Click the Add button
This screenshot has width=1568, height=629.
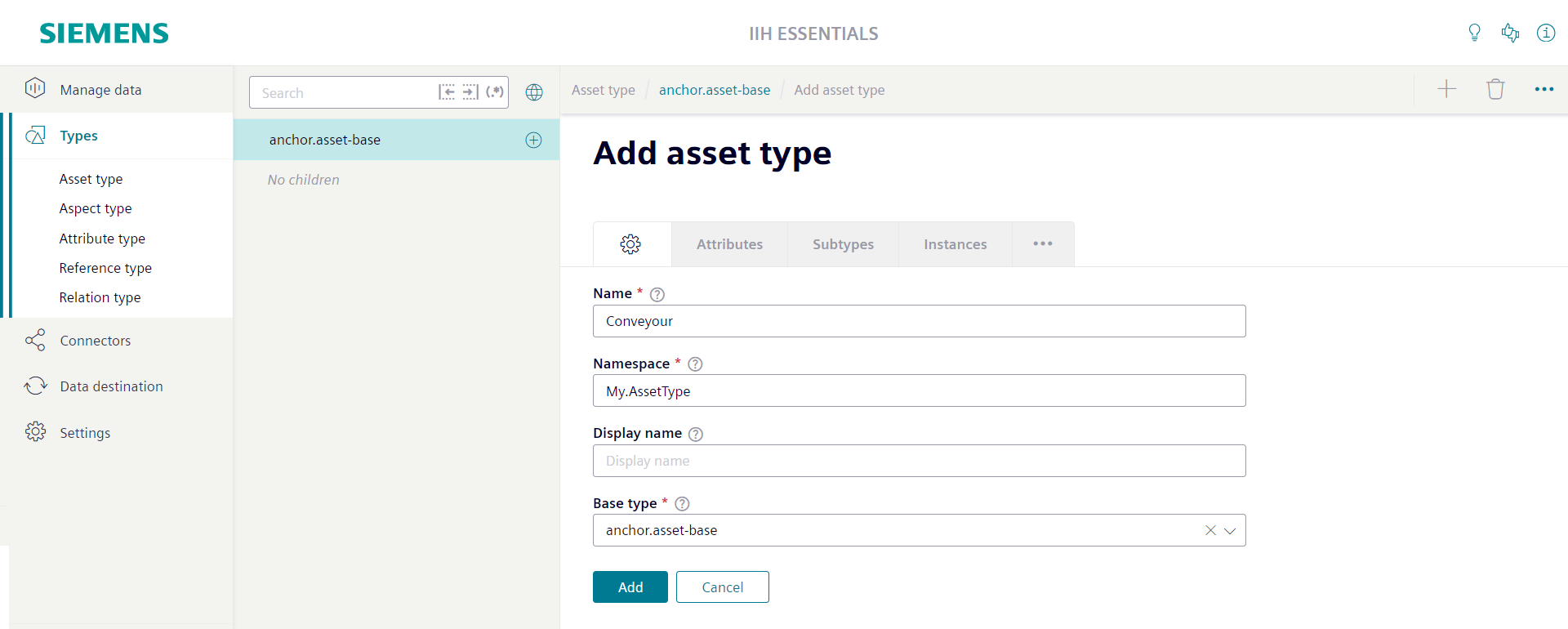point(630,587)
